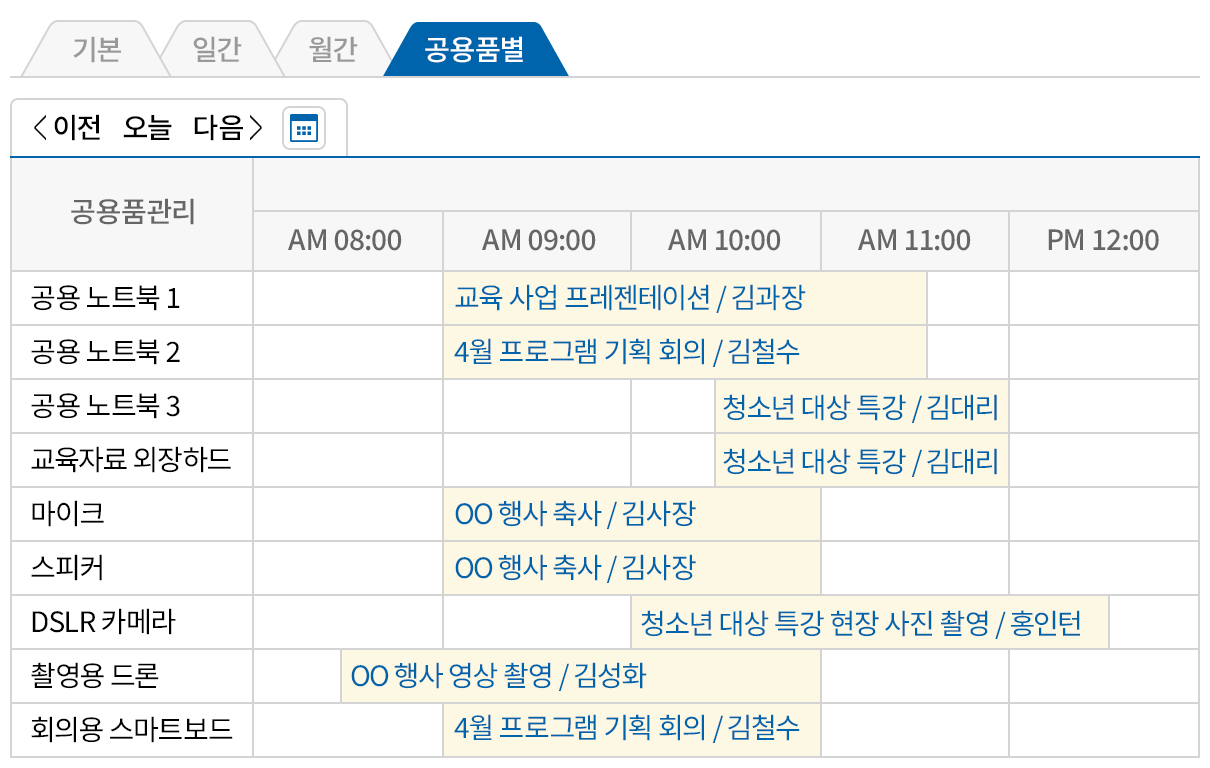Click empty AM 08:00 slot for 마이크
This screenshot has height=768, width=1210.
pos(347,514)
